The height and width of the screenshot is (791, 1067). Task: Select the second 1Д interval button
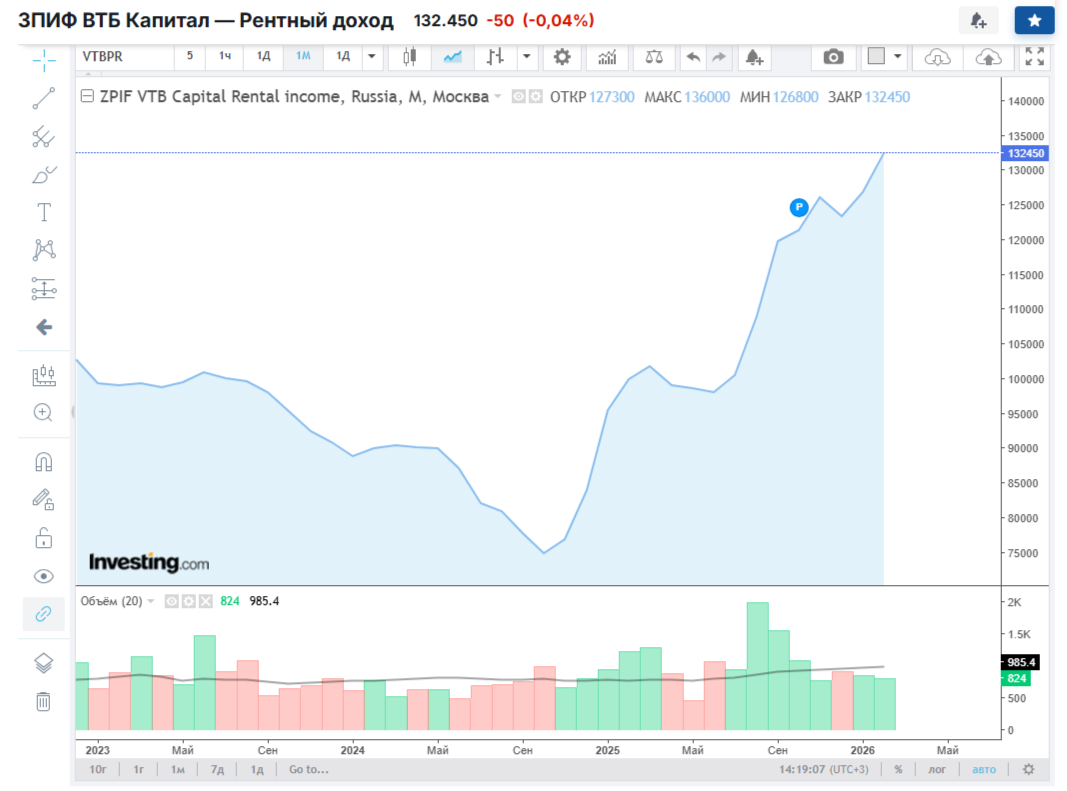tap(343, 56)
